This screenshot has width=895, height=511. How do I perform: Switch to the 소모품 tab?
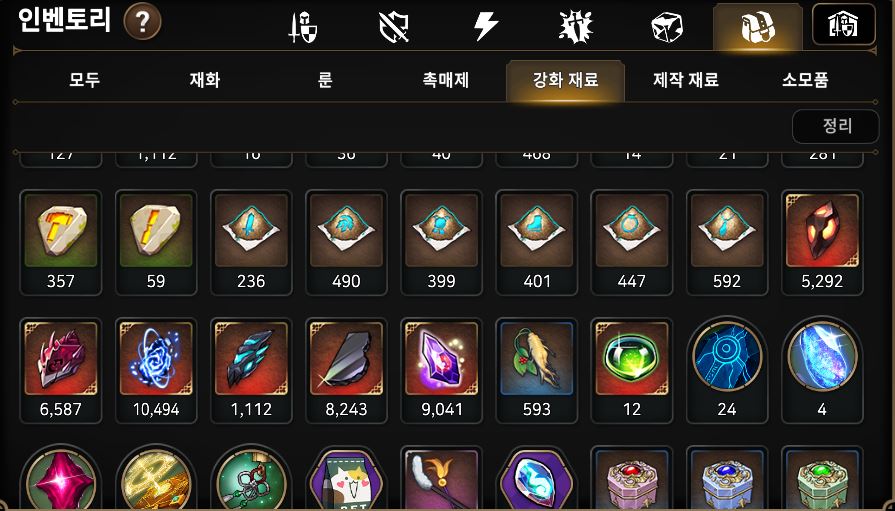[x=805, y=80]
